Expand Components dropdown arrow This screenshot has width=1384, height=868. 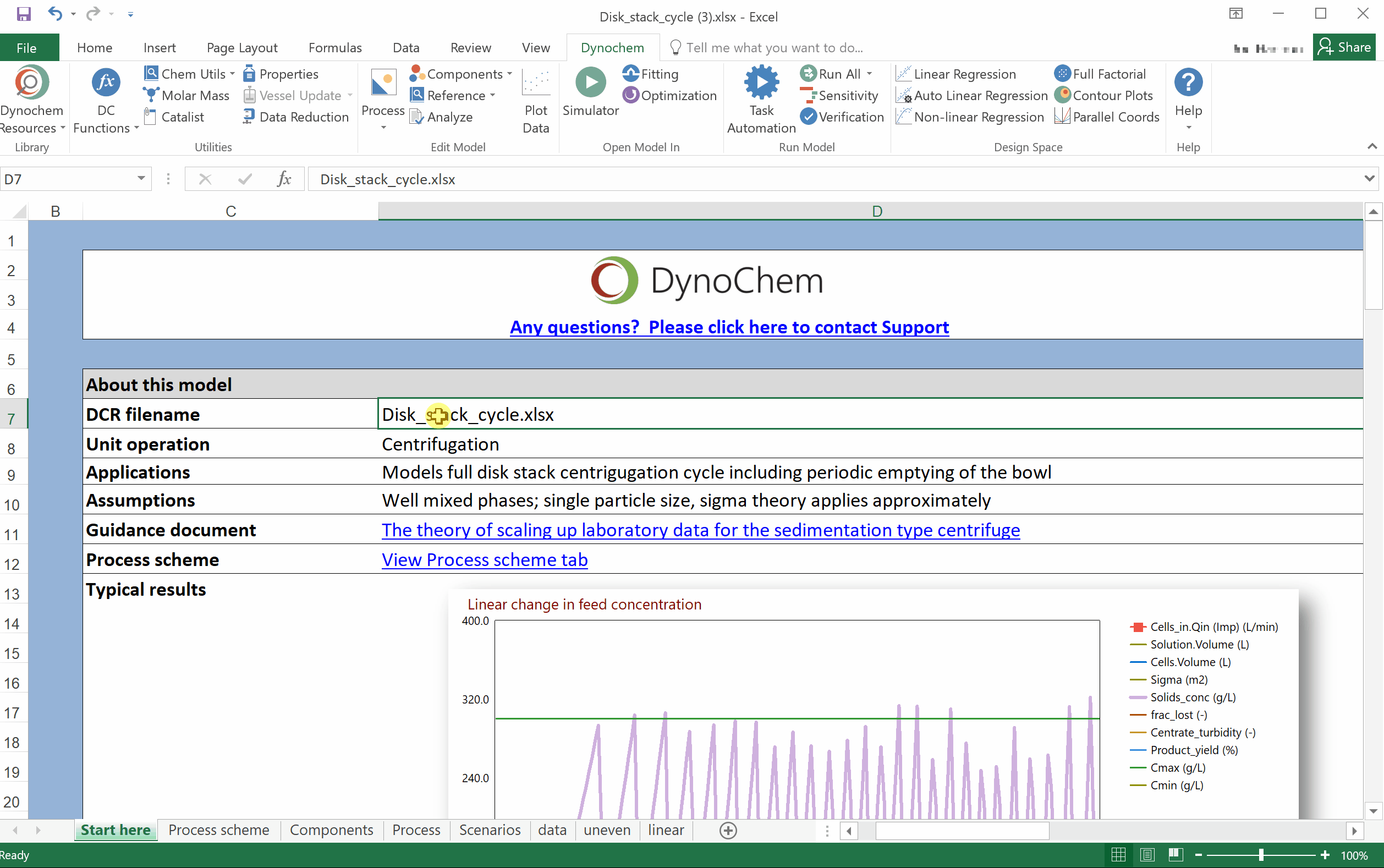coord(509,74)
